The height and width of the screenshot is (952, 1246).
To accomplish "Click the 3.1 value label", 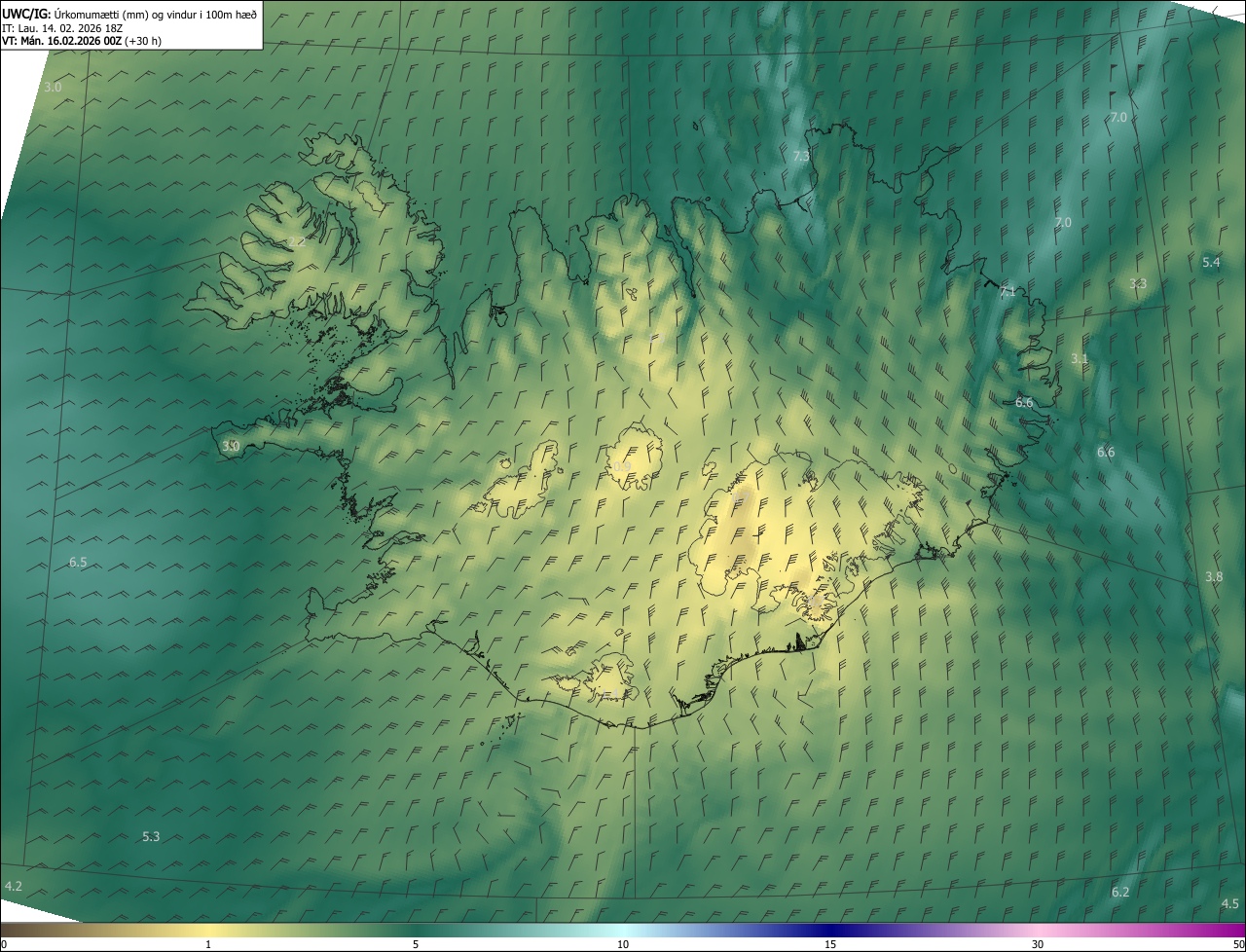I will [1079, 358].
